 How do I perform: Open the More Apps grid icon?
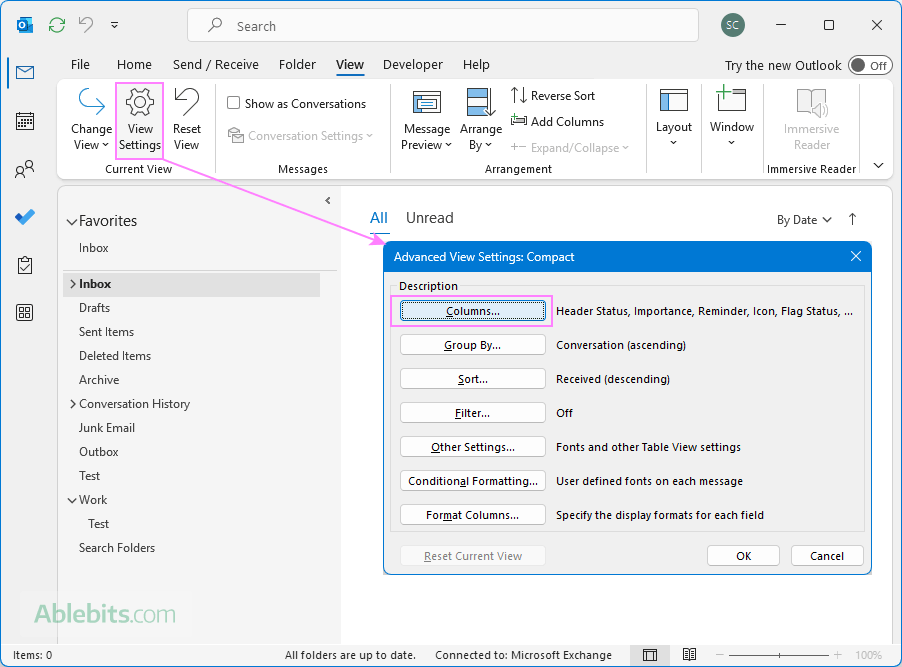pyautogui.click(x=25, y=312)
